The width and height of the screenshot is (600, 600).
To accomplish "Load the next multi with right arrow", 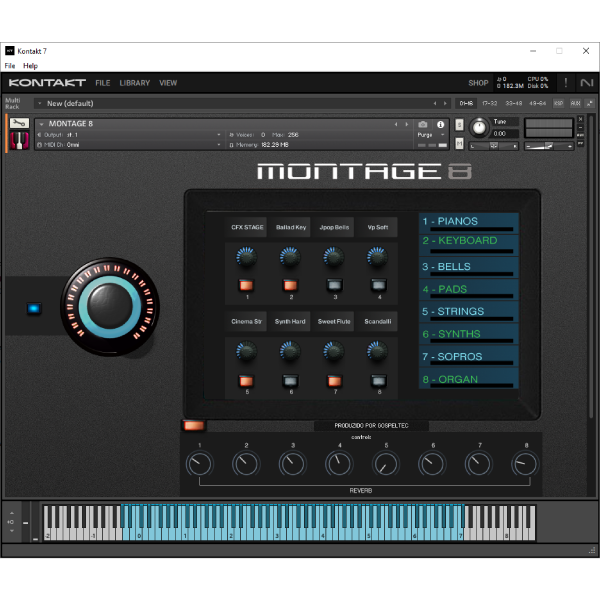I will (x=445, y=103).
